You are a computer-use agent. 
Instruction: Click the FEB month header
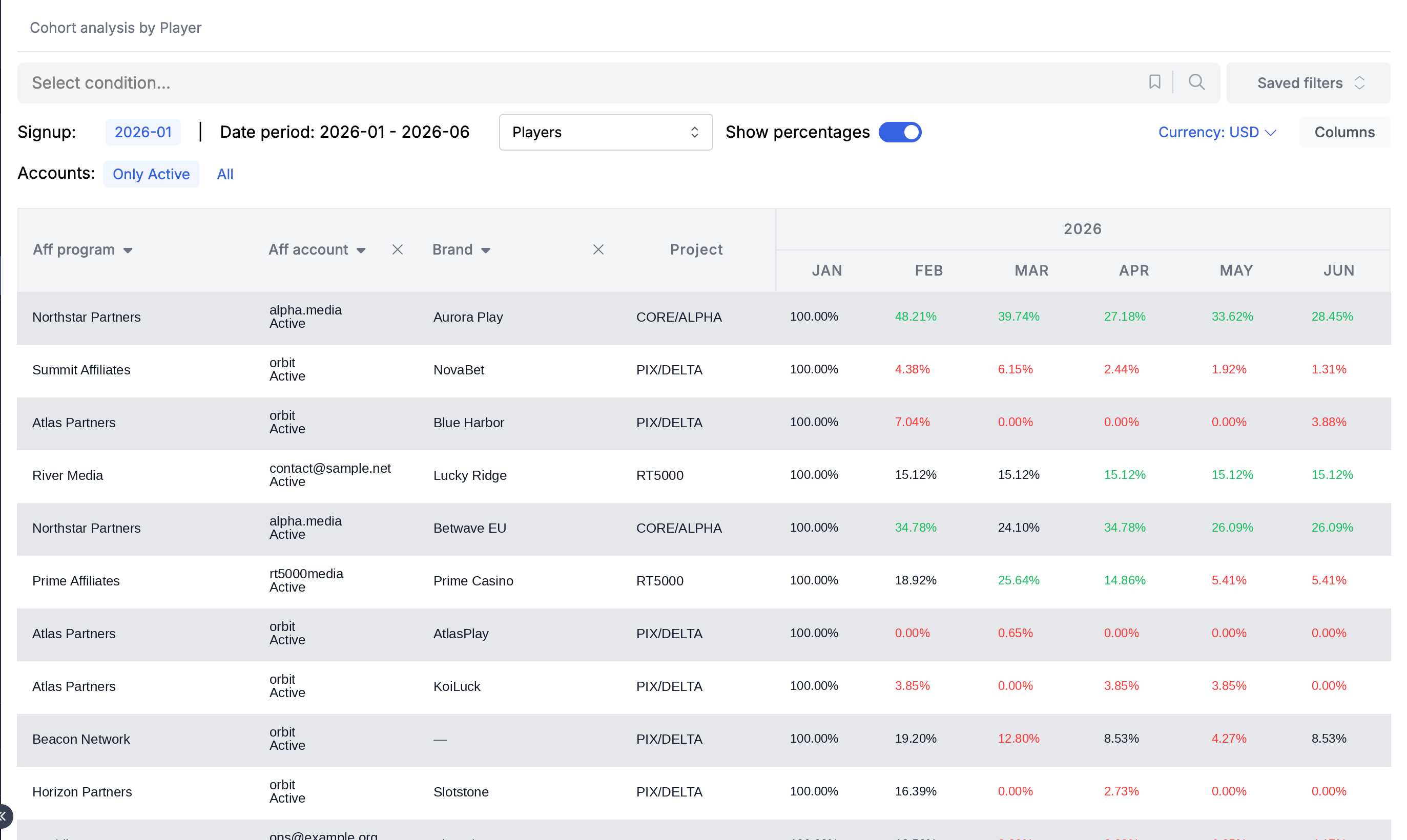tap(928, 270)
